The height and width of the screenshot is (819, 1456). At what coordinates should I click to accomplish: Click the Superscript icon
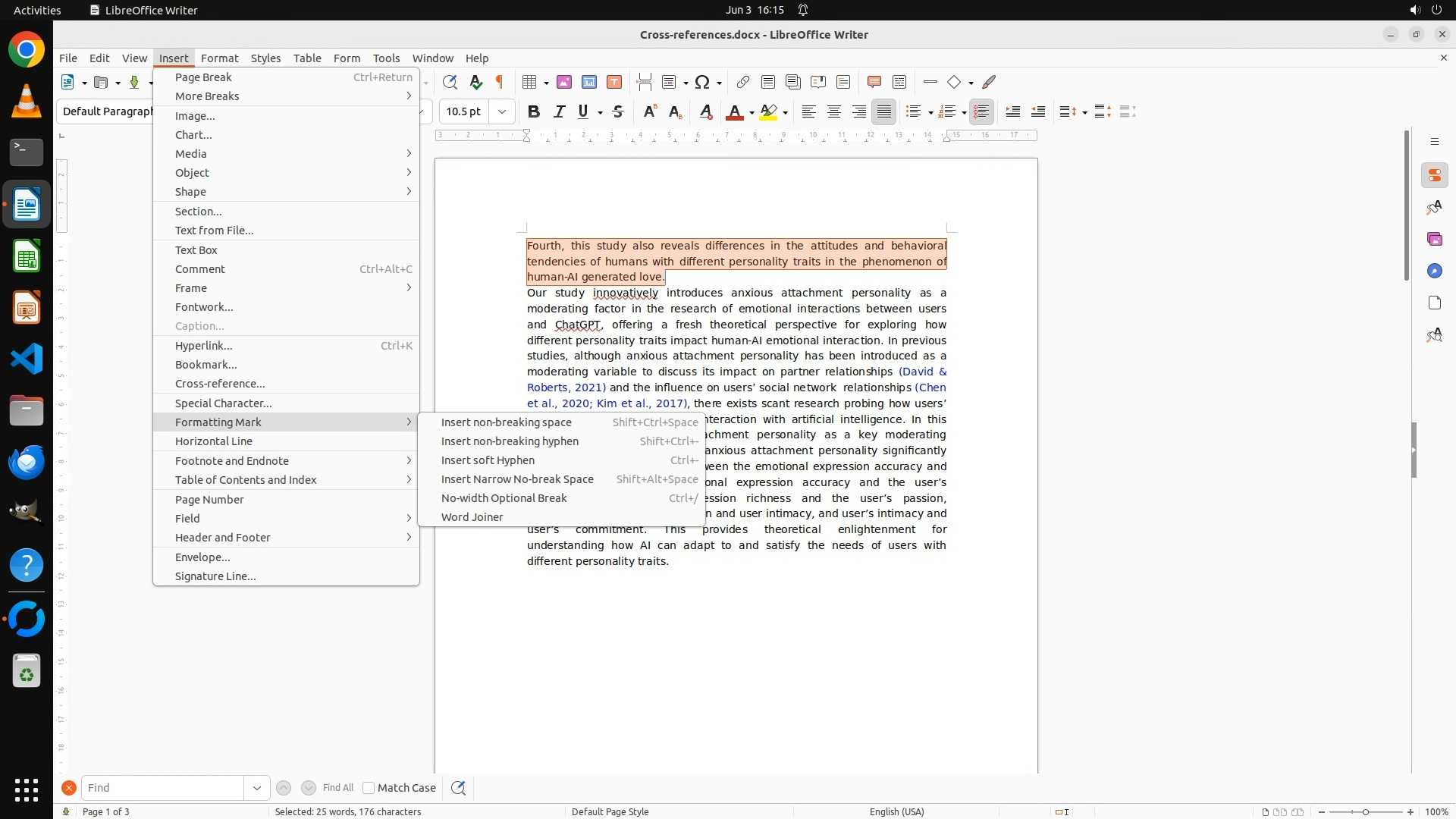(x=649, y=111)
